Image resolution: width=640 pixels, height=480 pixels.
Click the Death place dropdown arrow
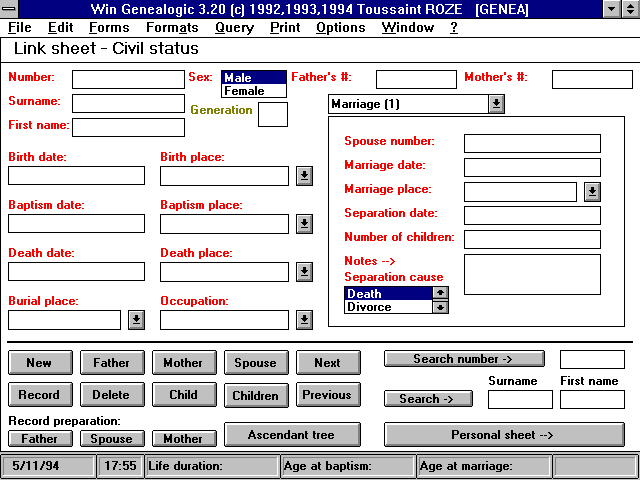tap(305, 272)
